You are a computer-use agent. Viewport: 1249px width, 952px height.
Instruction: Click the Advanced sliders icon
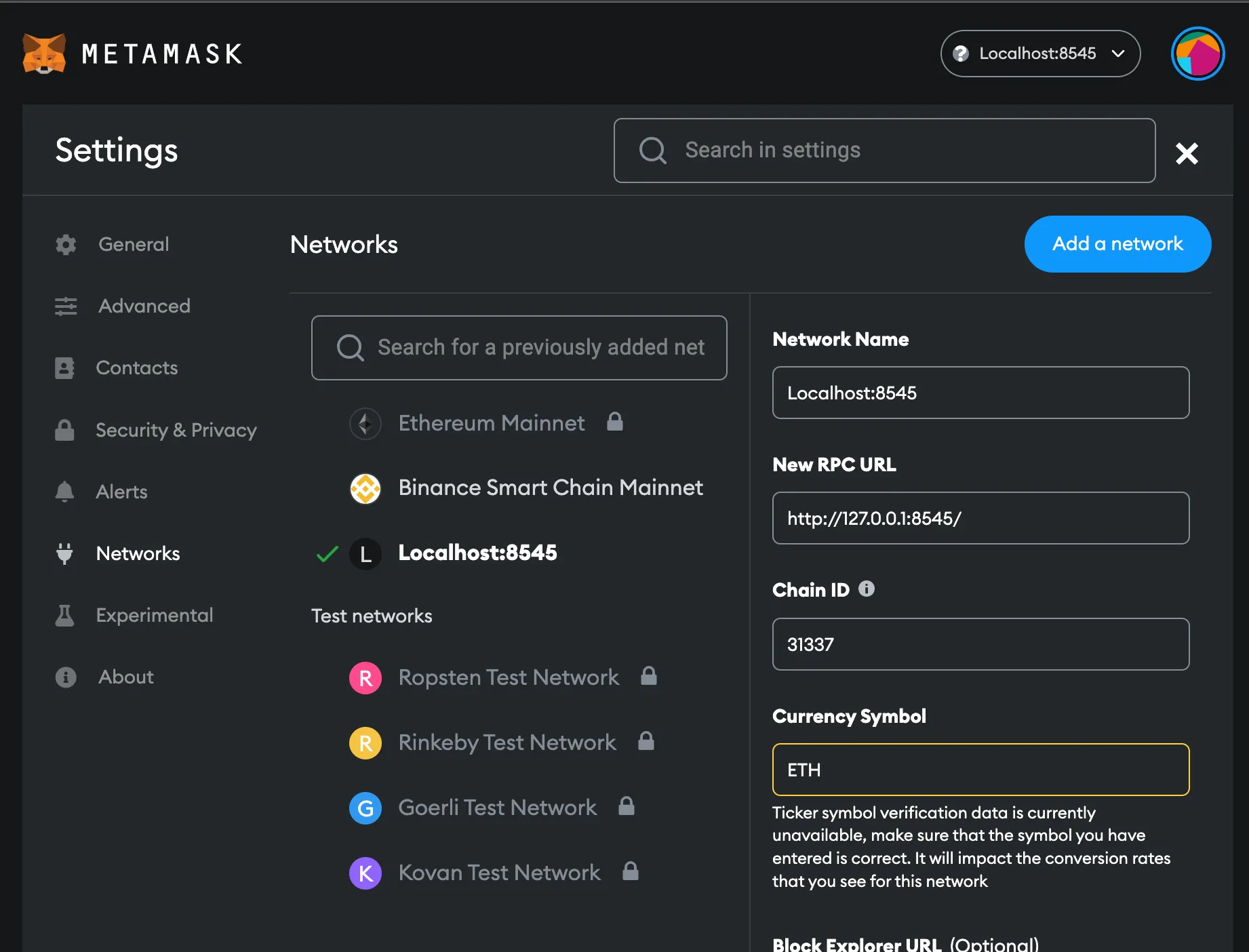66,306
